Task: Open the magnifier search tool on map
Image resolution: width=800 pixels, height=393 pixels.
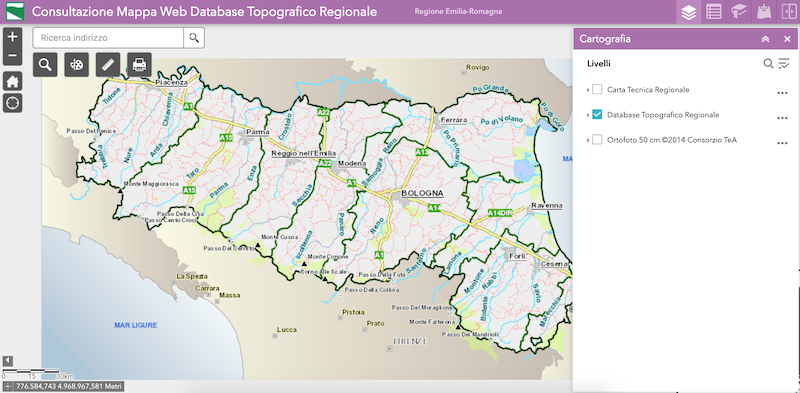Action: [45, 65]
